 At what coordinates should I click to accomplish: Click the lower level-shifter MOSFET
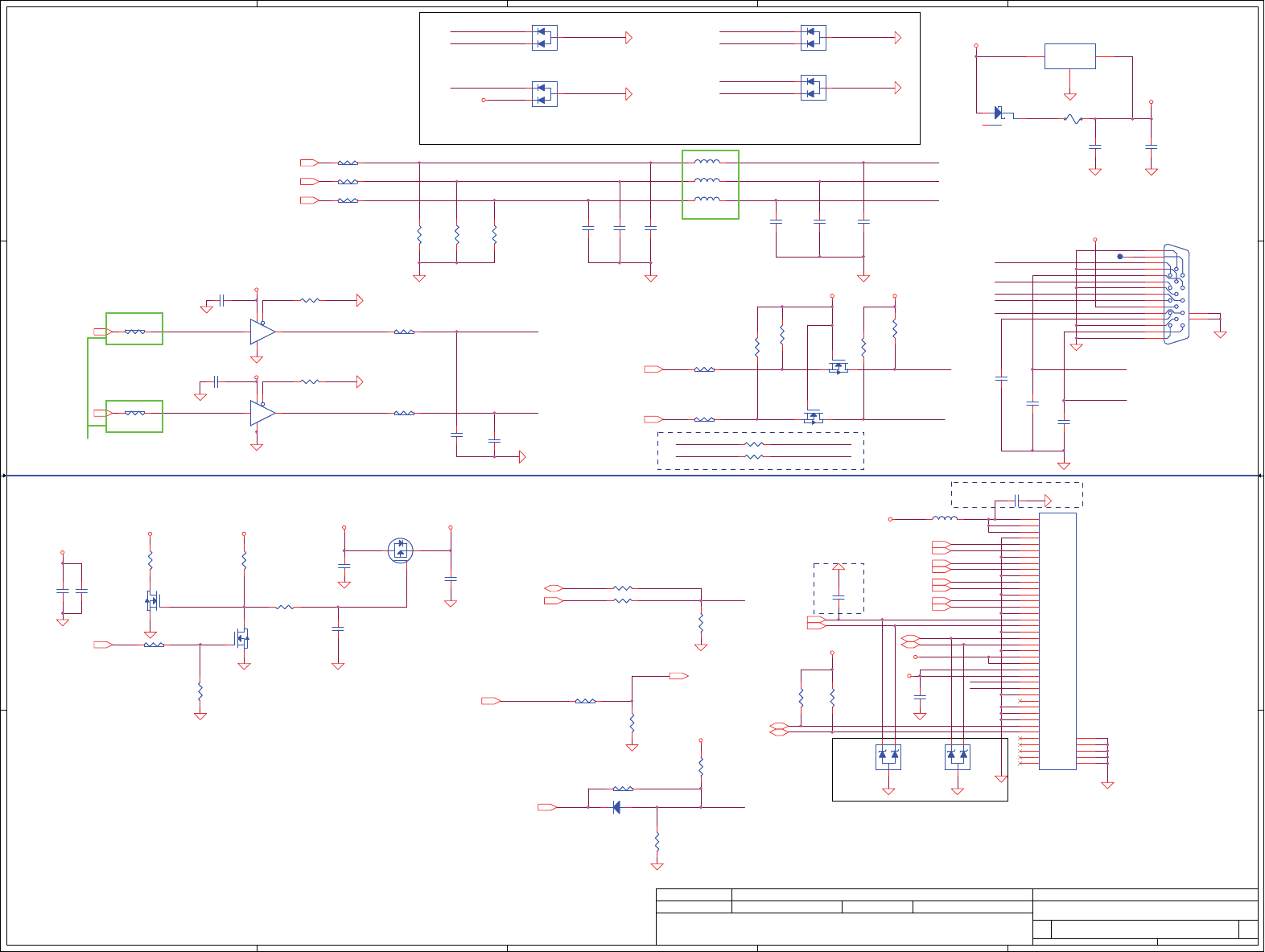point(813,416)
